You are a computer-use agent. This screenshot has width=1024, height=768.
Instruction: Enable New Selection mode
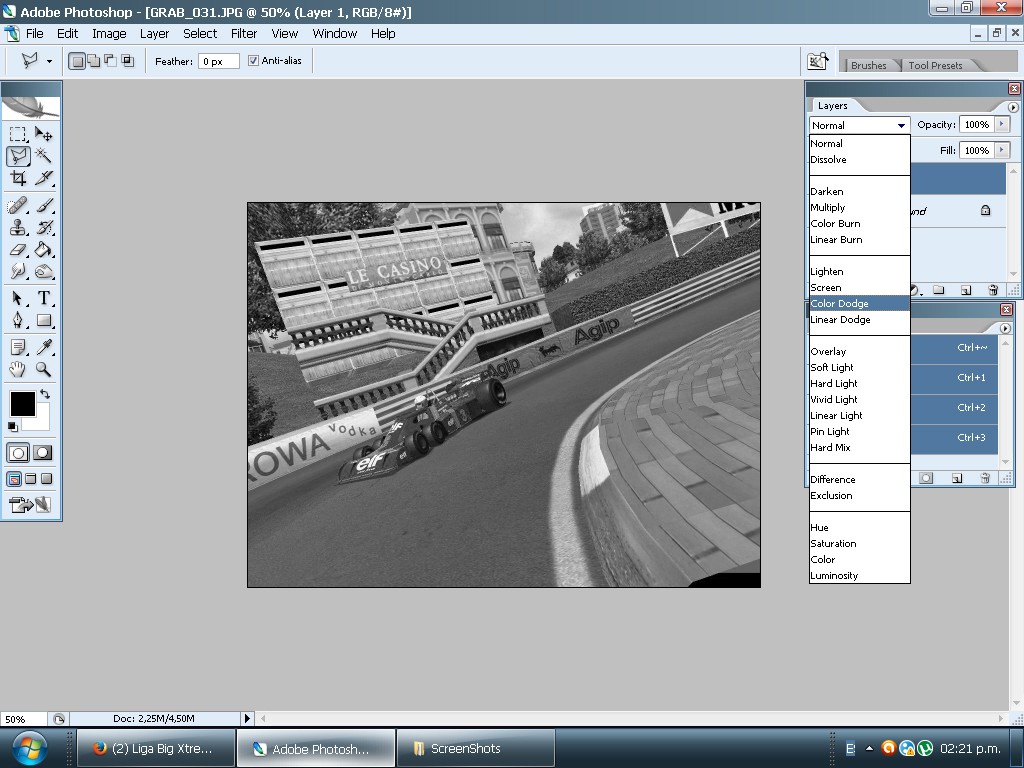point(77,61)
